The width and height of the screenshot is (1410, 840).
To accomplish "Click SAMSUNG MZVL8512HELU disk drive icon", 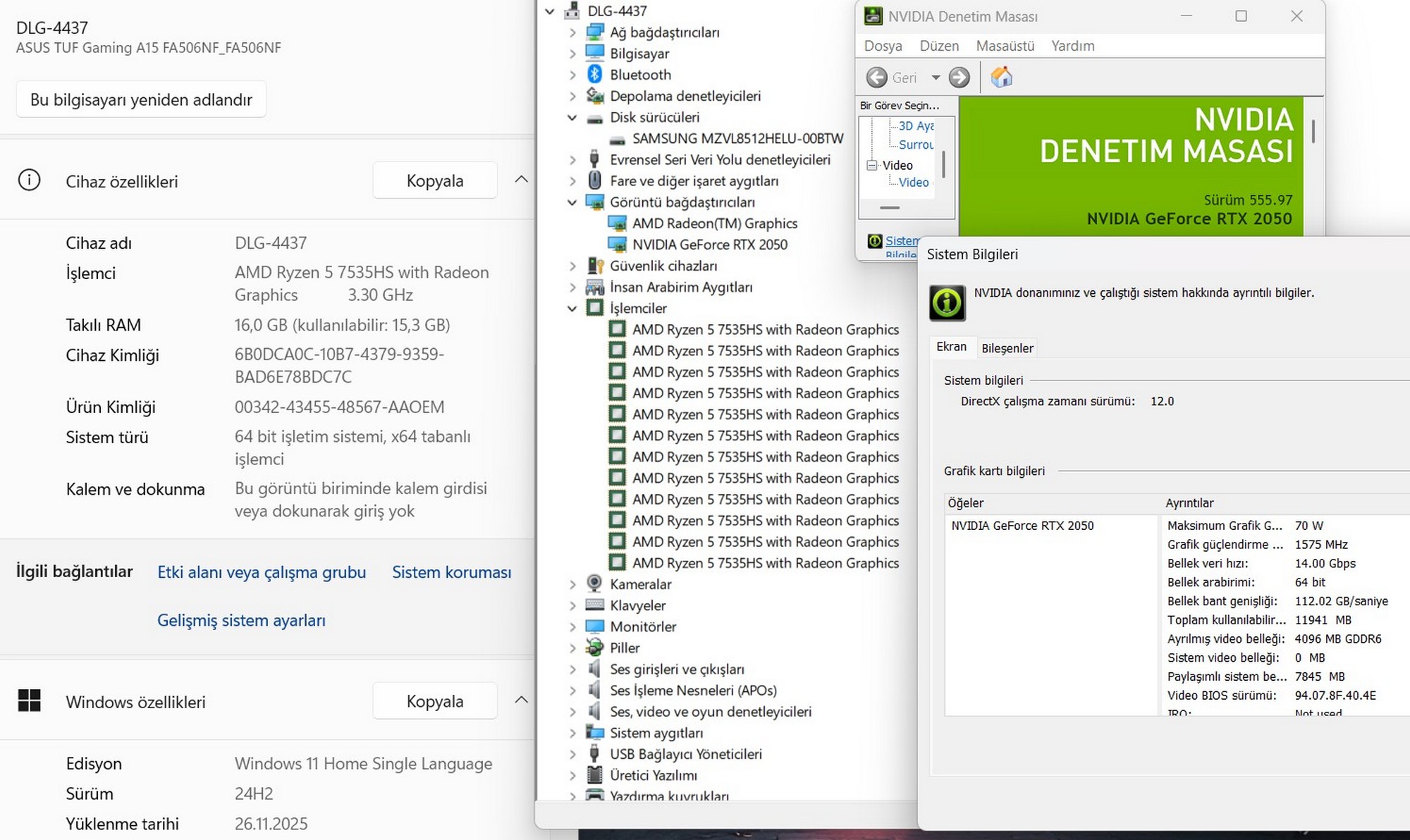I will [x=617, y=139].
